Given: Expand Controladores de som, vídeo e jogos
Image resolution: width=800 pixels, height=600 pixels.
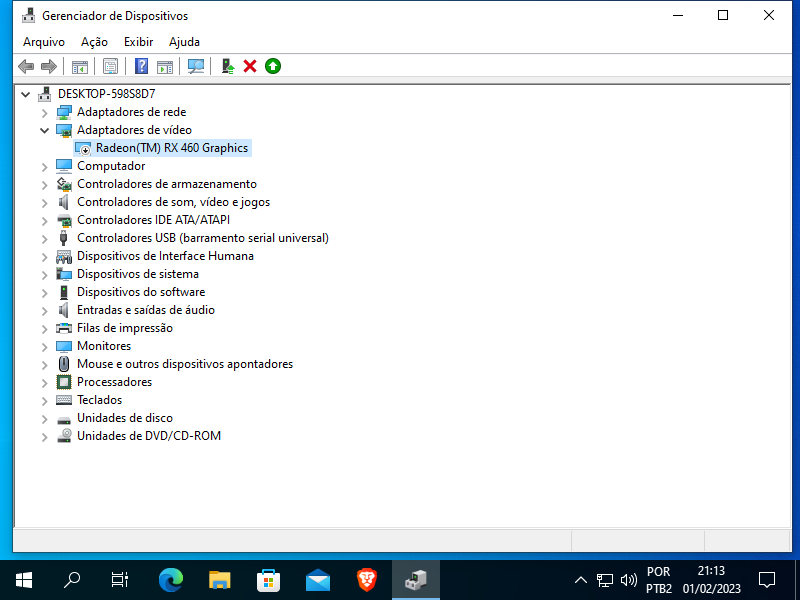Looking at the screenshot, I should 44,203.
